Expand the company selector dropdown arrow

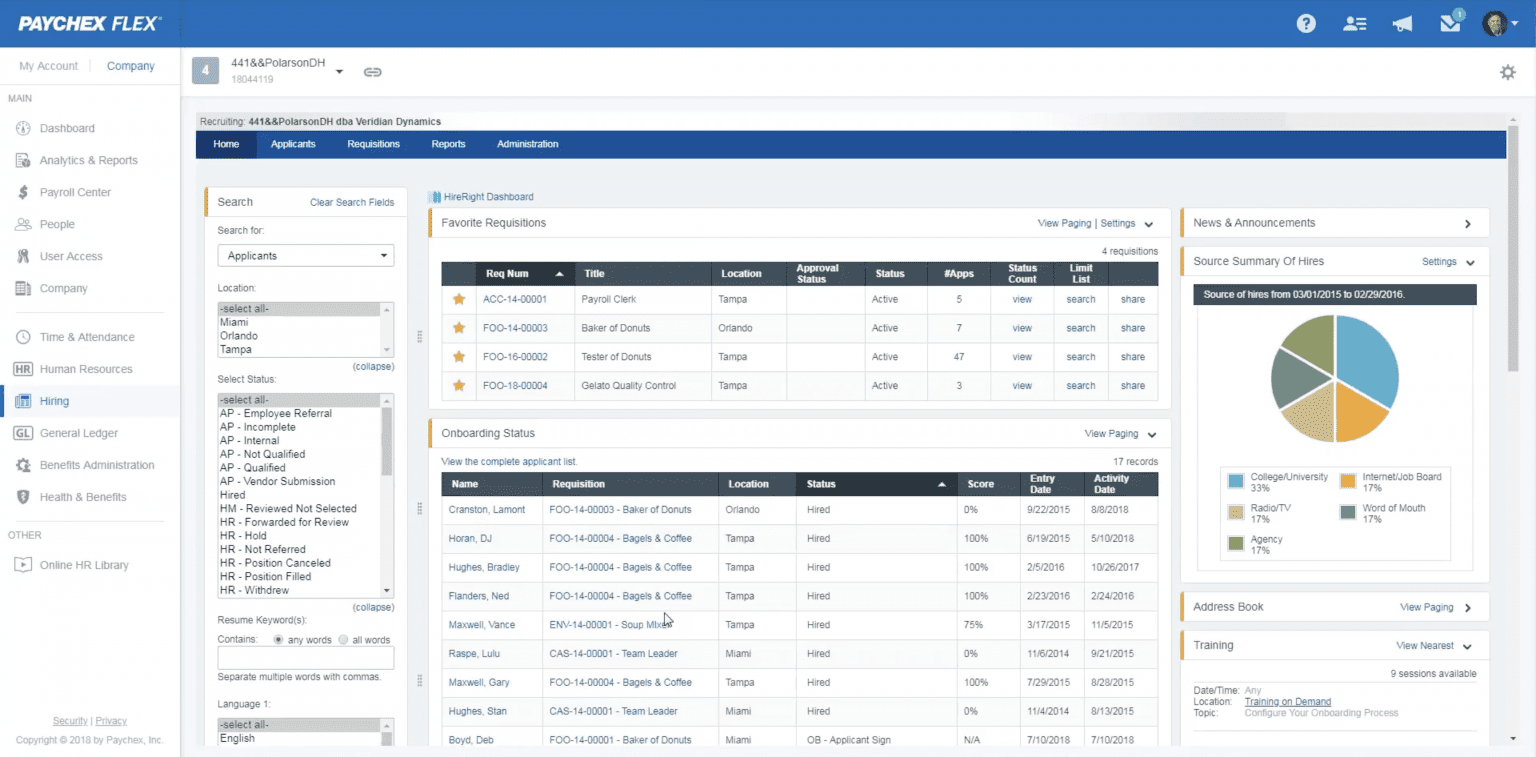(x=339, y=72)
